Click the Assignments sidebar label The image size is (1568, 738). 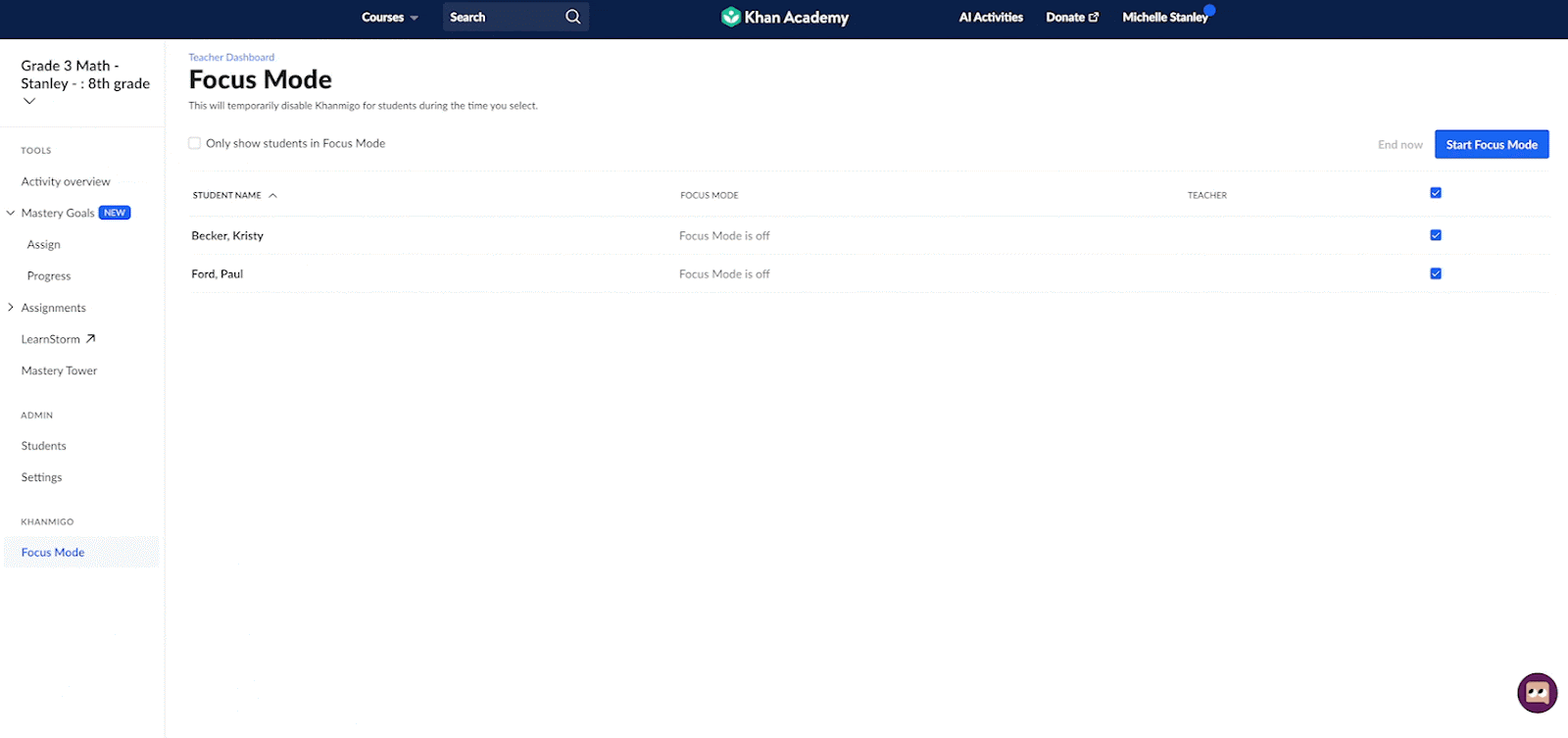(54, 308)
